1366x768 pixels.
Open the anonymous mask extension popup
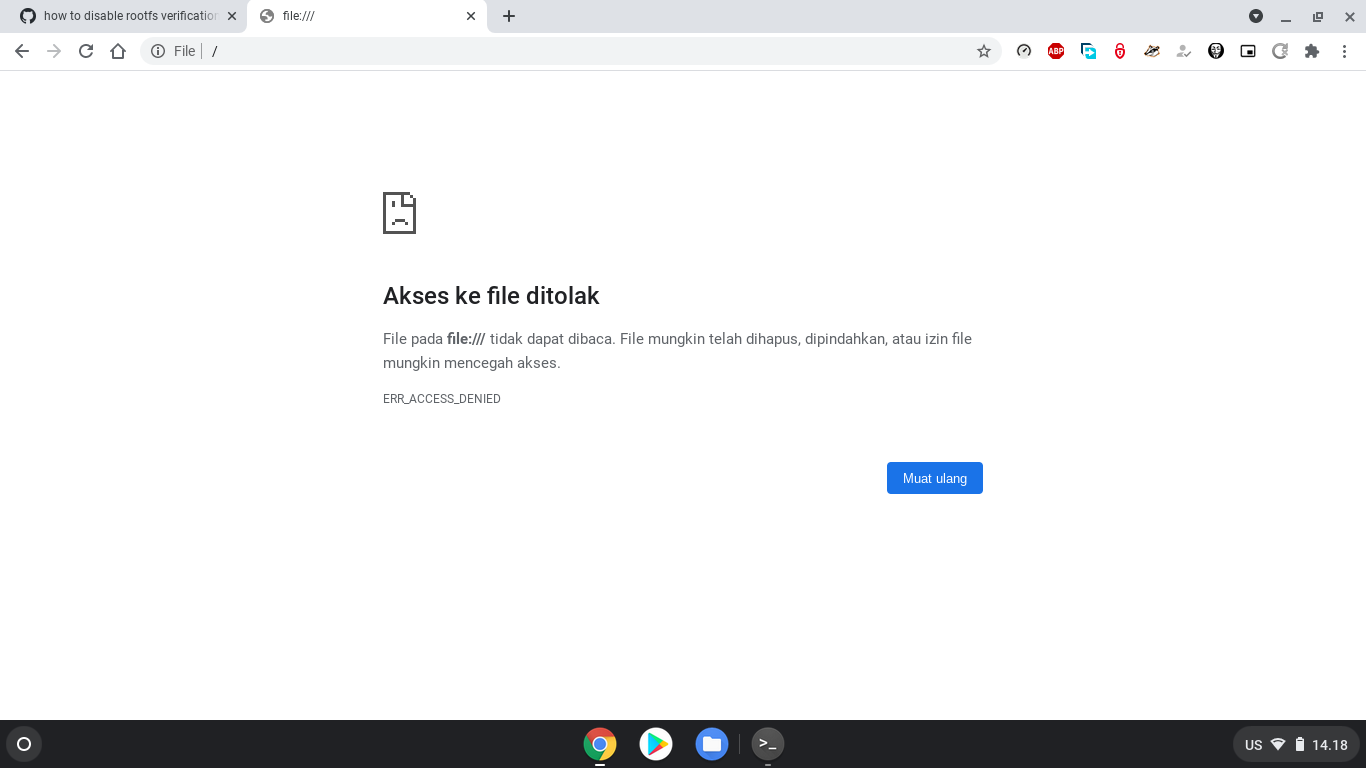[1215, 50]
